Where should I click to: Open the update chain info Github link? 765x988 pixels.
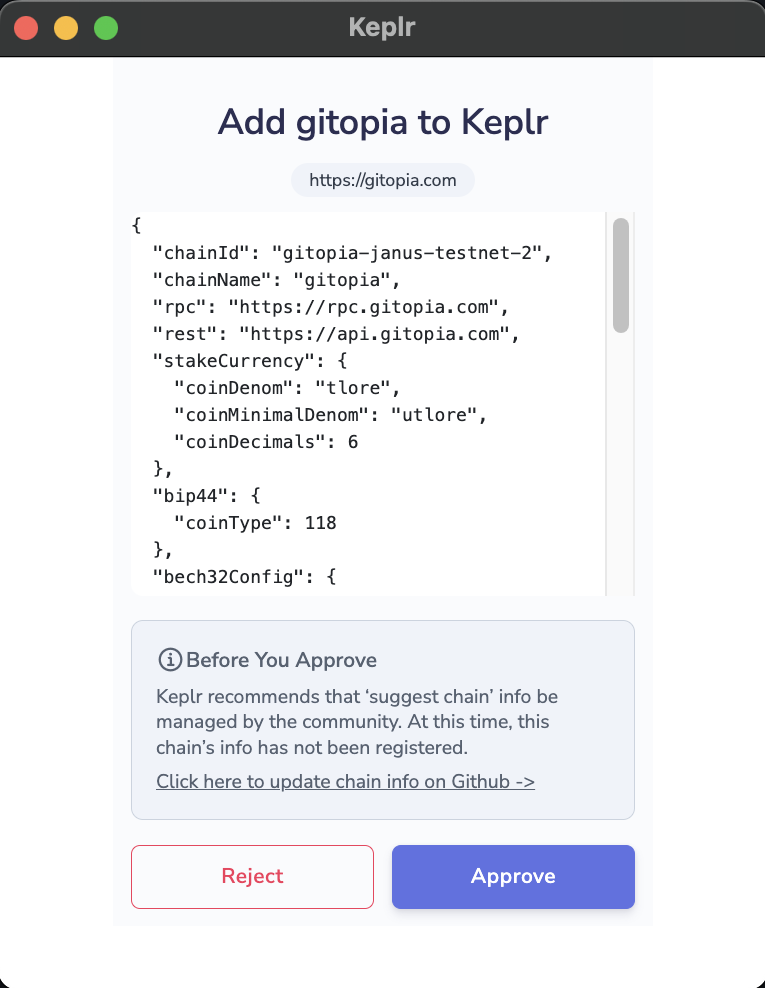(345, 781)
